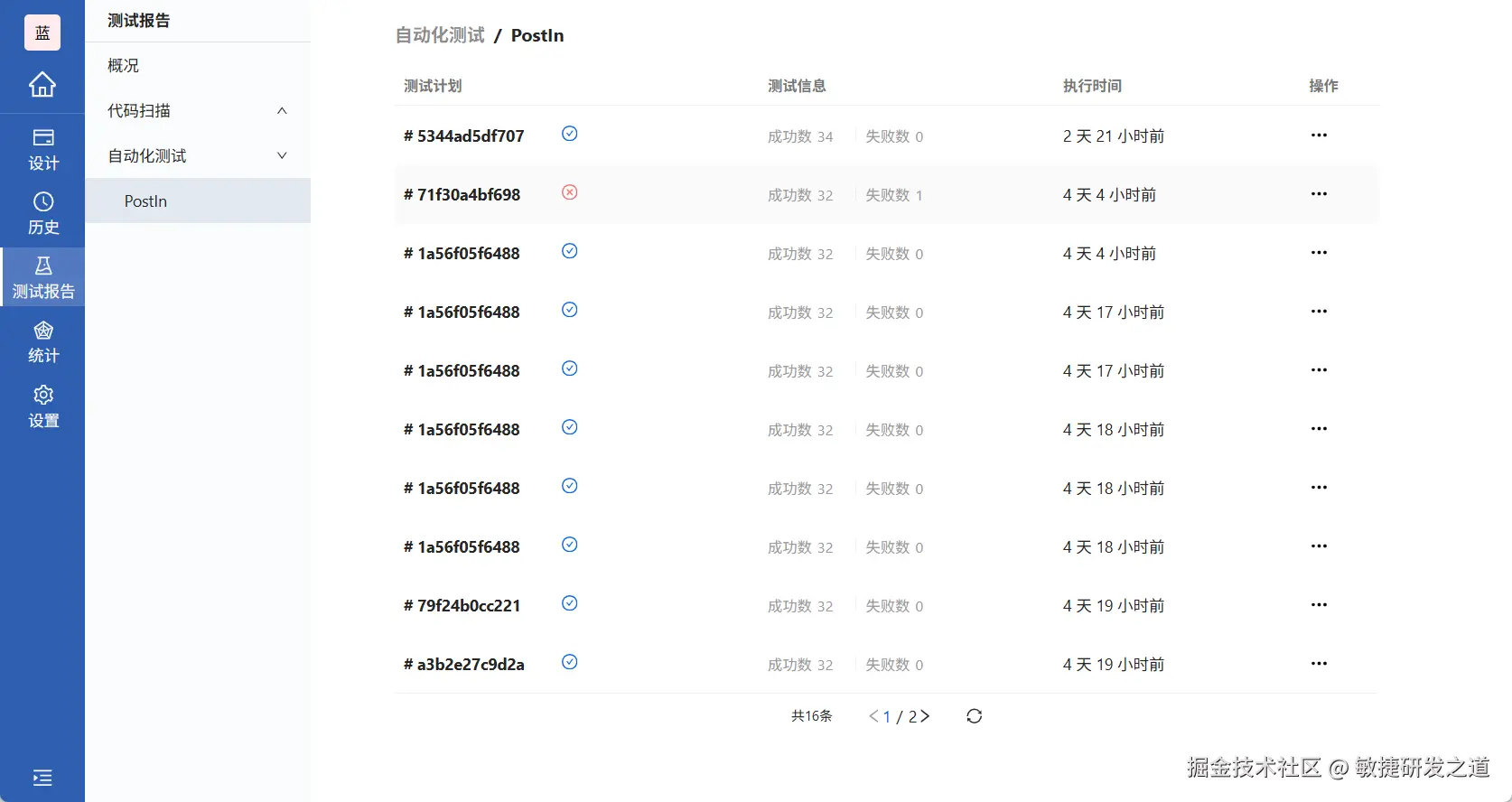Open the 历史 history section
Image resolution: width=1512 pixels, height=802 pixels.
point(42,213)
